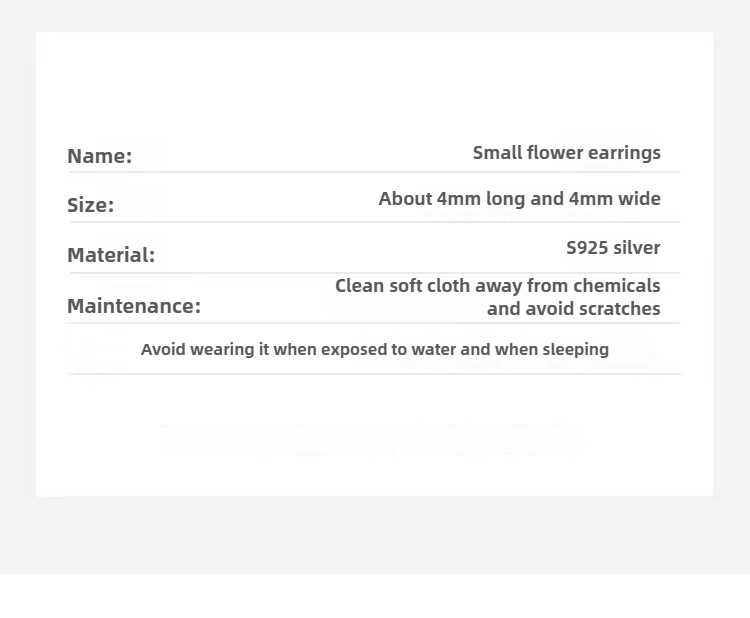Viewport: 750px width, 618px height.
Task: Click Clean soft cloth away from chemicals
Action: [497, 286]
